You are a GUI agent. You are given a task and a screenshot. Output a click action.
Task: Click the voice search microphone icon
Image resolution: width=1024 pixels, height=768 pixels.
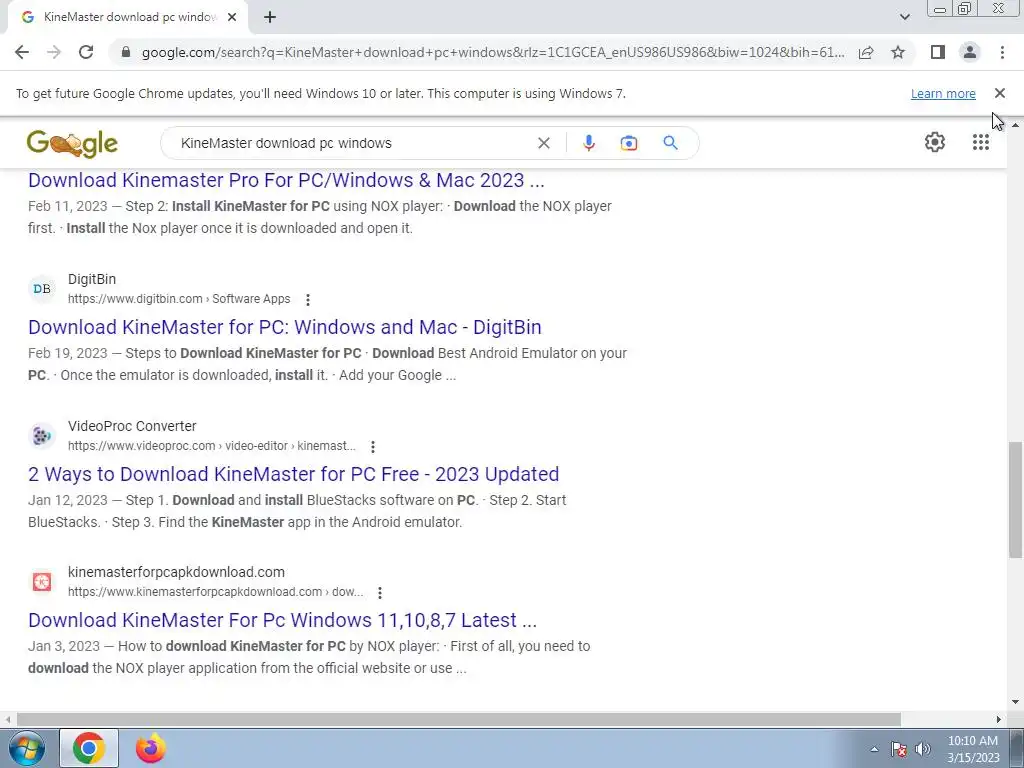point(588,143)
